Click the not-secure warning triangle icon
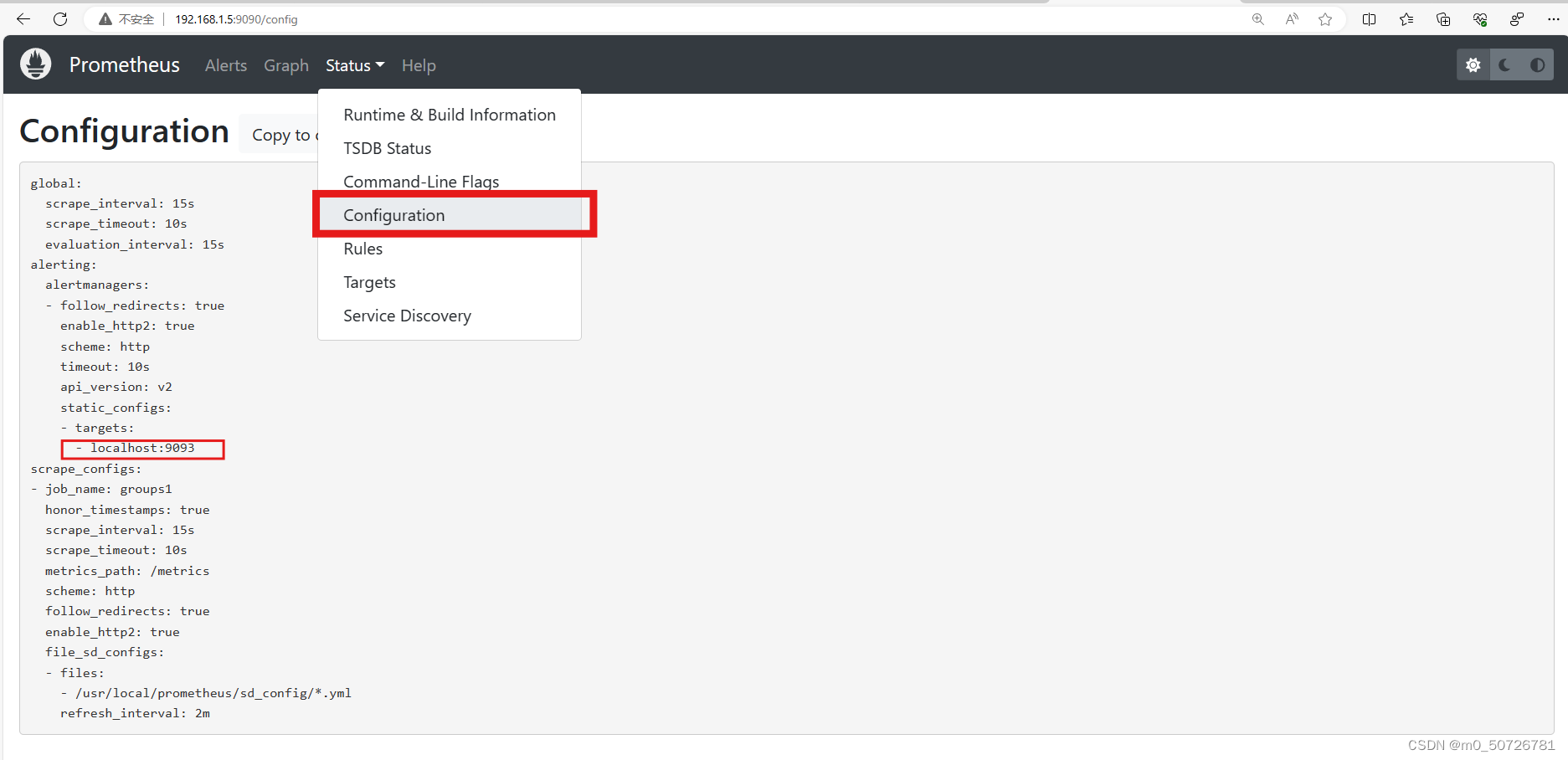1568x760 pixels. point(105,19)
